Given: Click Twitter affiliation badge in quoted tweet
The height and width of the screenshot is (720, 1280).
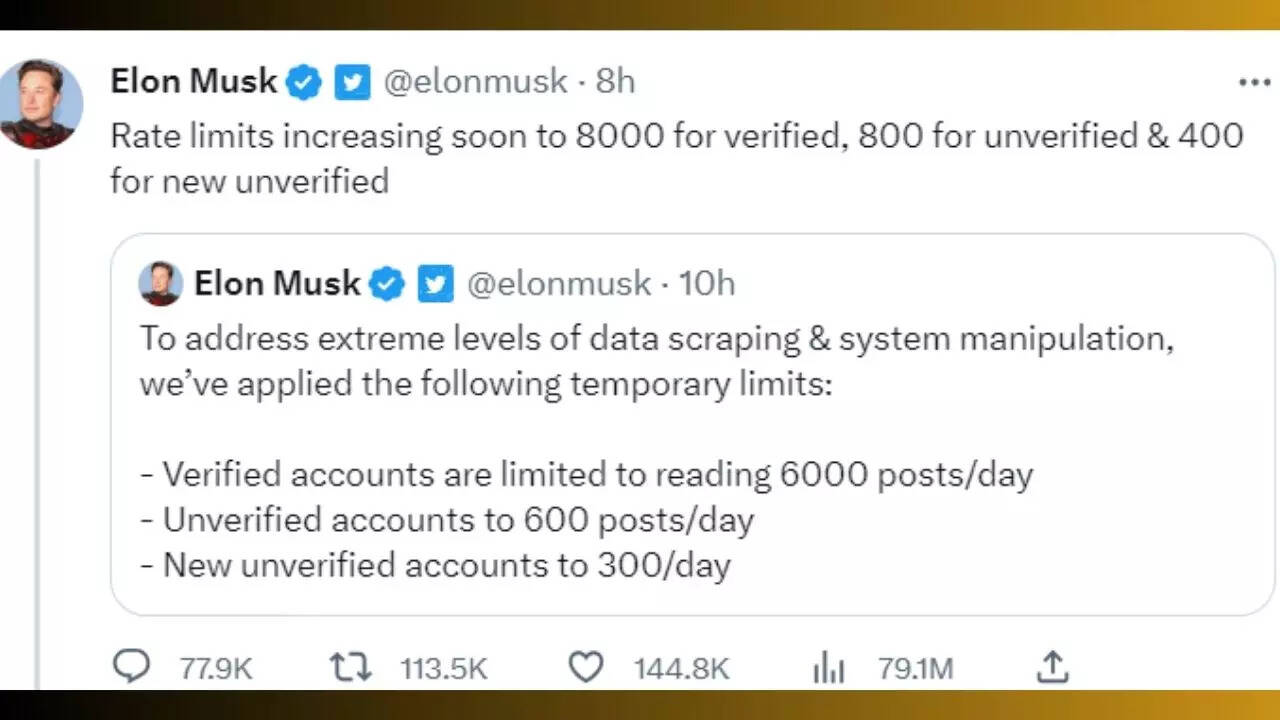Looking at the screenshot, I should coord(435,285).
